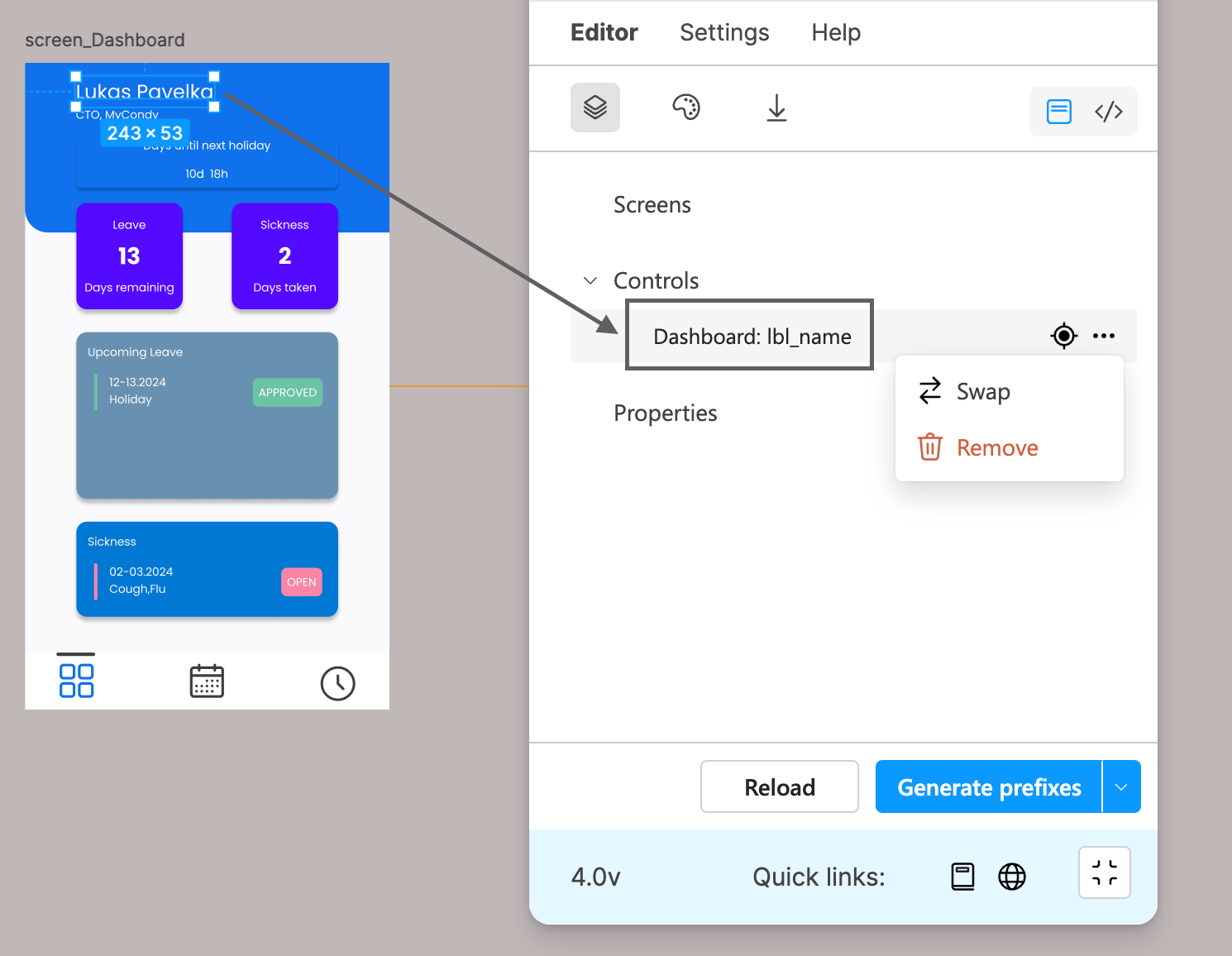Switch to form view icon
Viewport: 1232px width, 956px height.
(1059, 112)
